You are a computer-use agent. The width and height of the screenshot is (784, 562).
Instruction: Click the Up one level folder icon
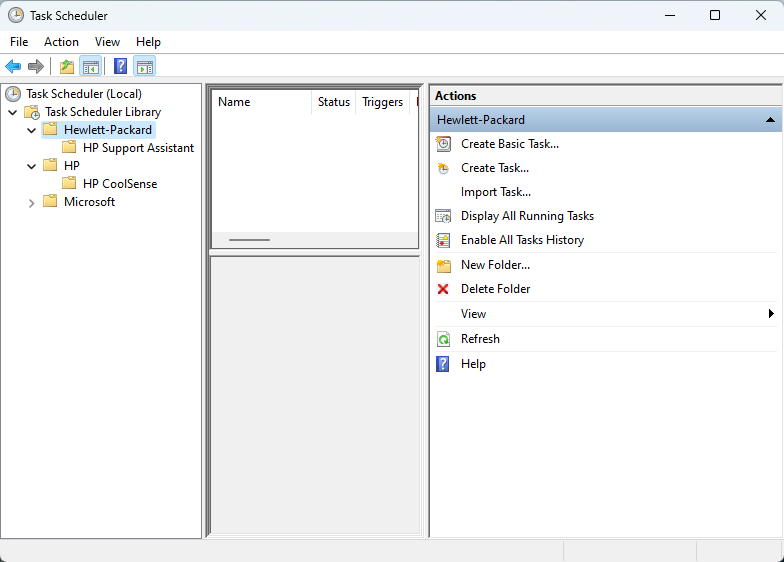(x=66, y=66)
